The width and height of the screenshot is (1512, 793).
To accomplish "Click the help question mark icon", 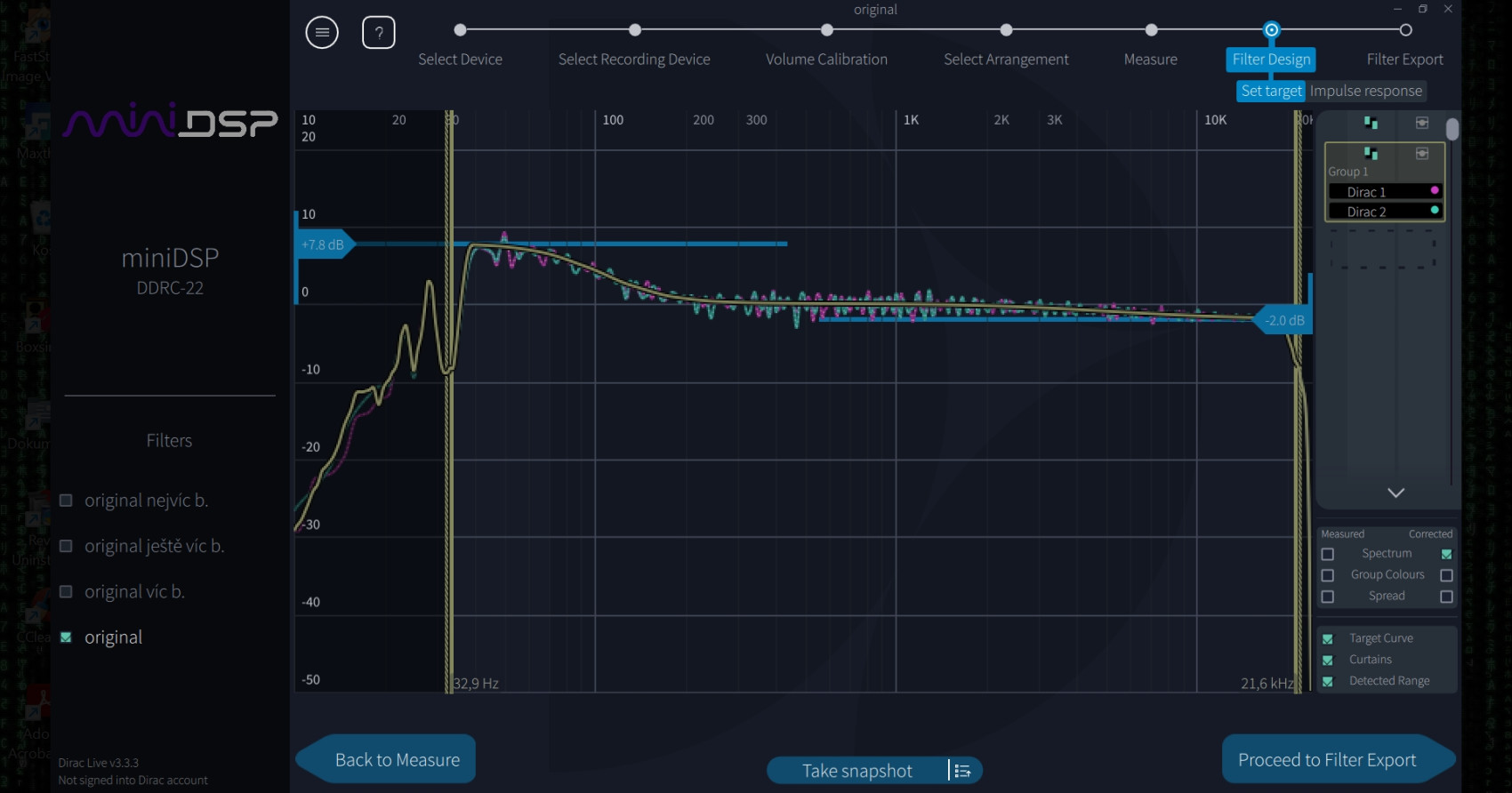I will pos(379,33).
